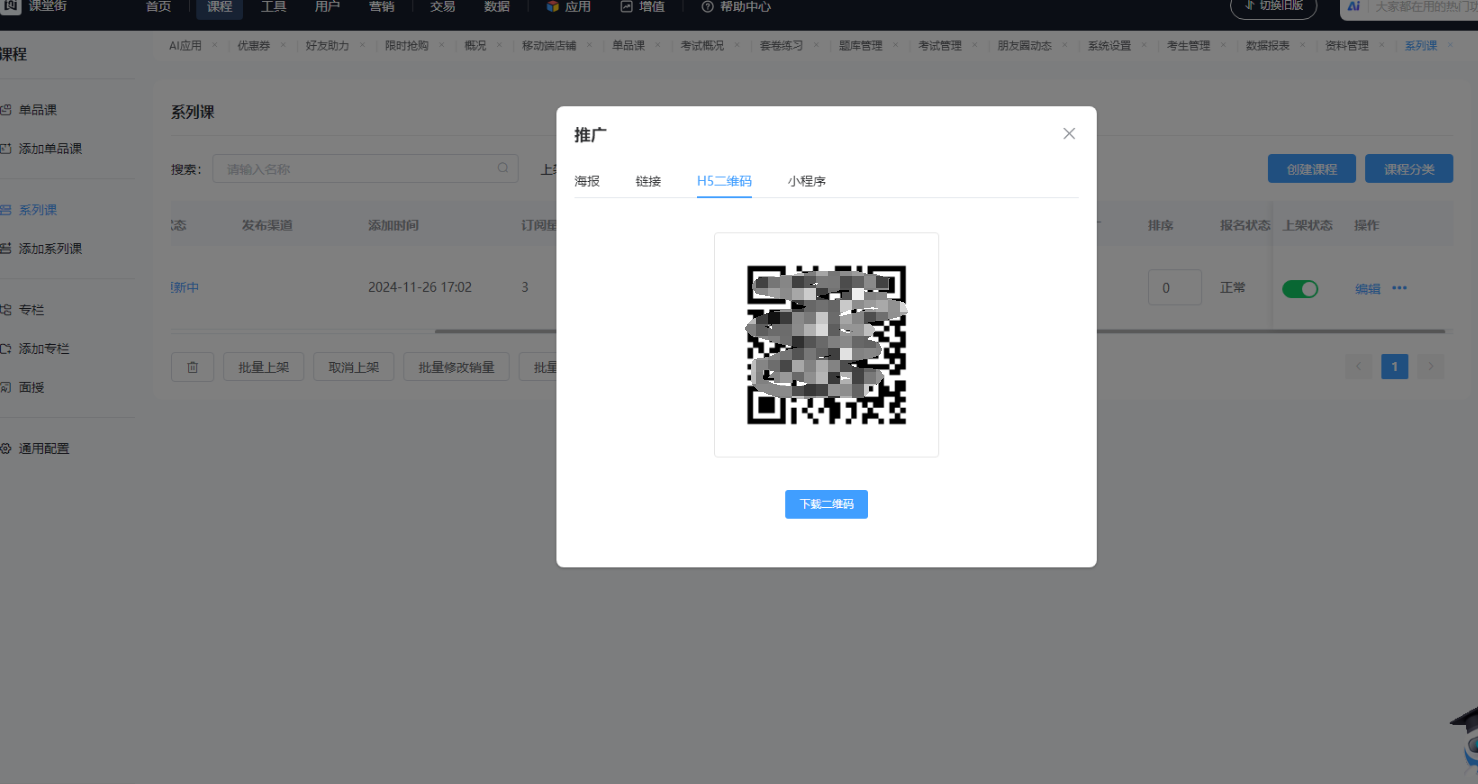Open 数据 in the top navigation
Viewport: 1478px width, 784px height.
[497, 7]
